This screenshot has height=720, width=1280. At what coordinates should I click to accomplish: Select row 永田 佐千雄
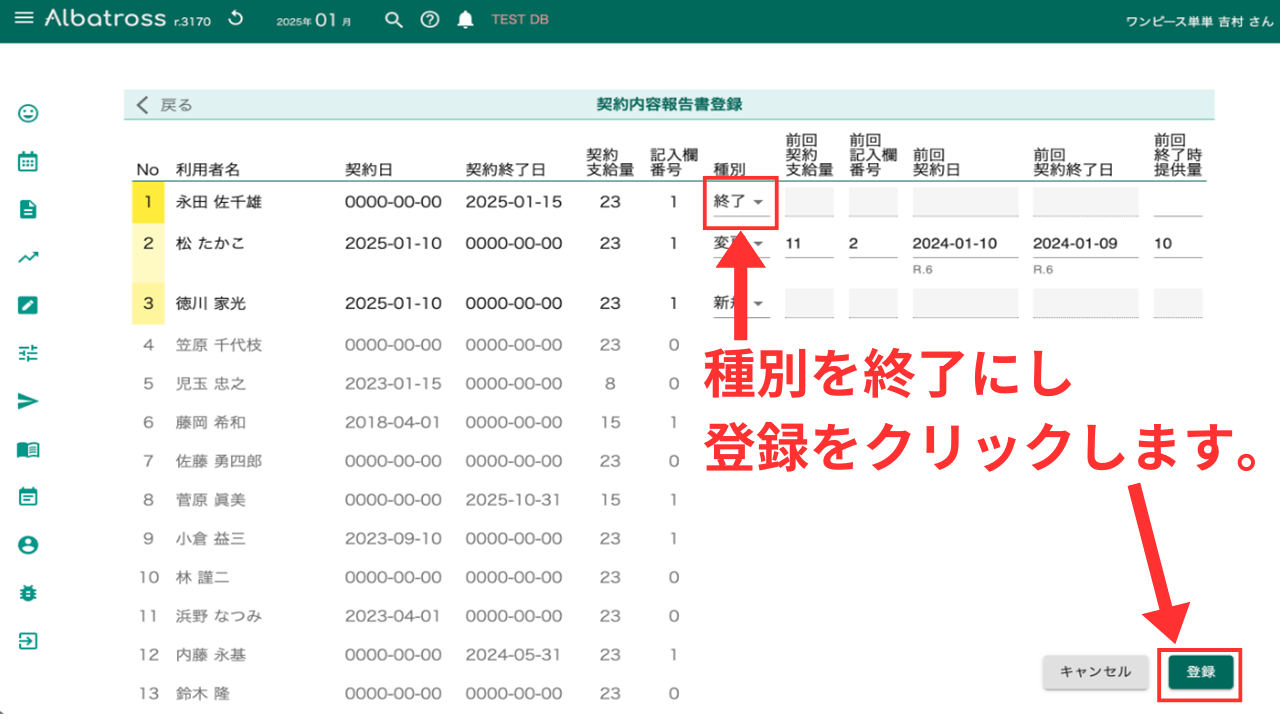tap(670, 202)
